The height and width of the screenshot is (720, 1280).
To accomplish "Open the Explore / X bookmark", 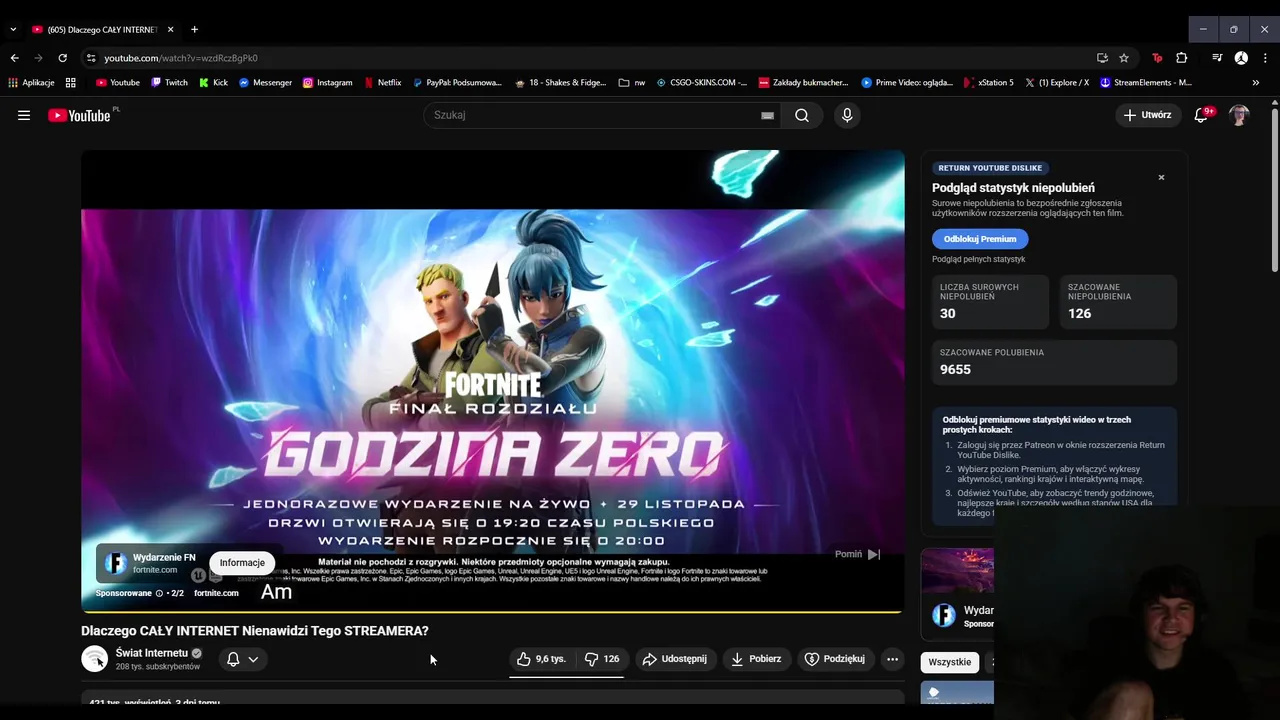I will [x=1057, y=83].
